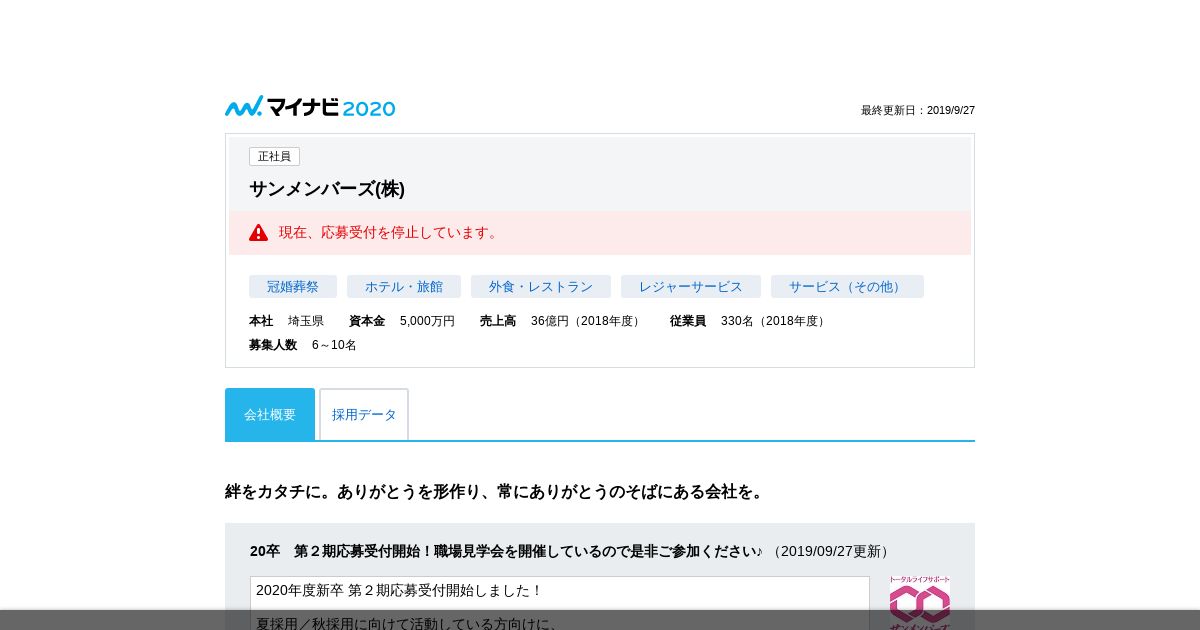Open the レジャーサービス industry tag
1200x630 pixels.
[691, 287]
